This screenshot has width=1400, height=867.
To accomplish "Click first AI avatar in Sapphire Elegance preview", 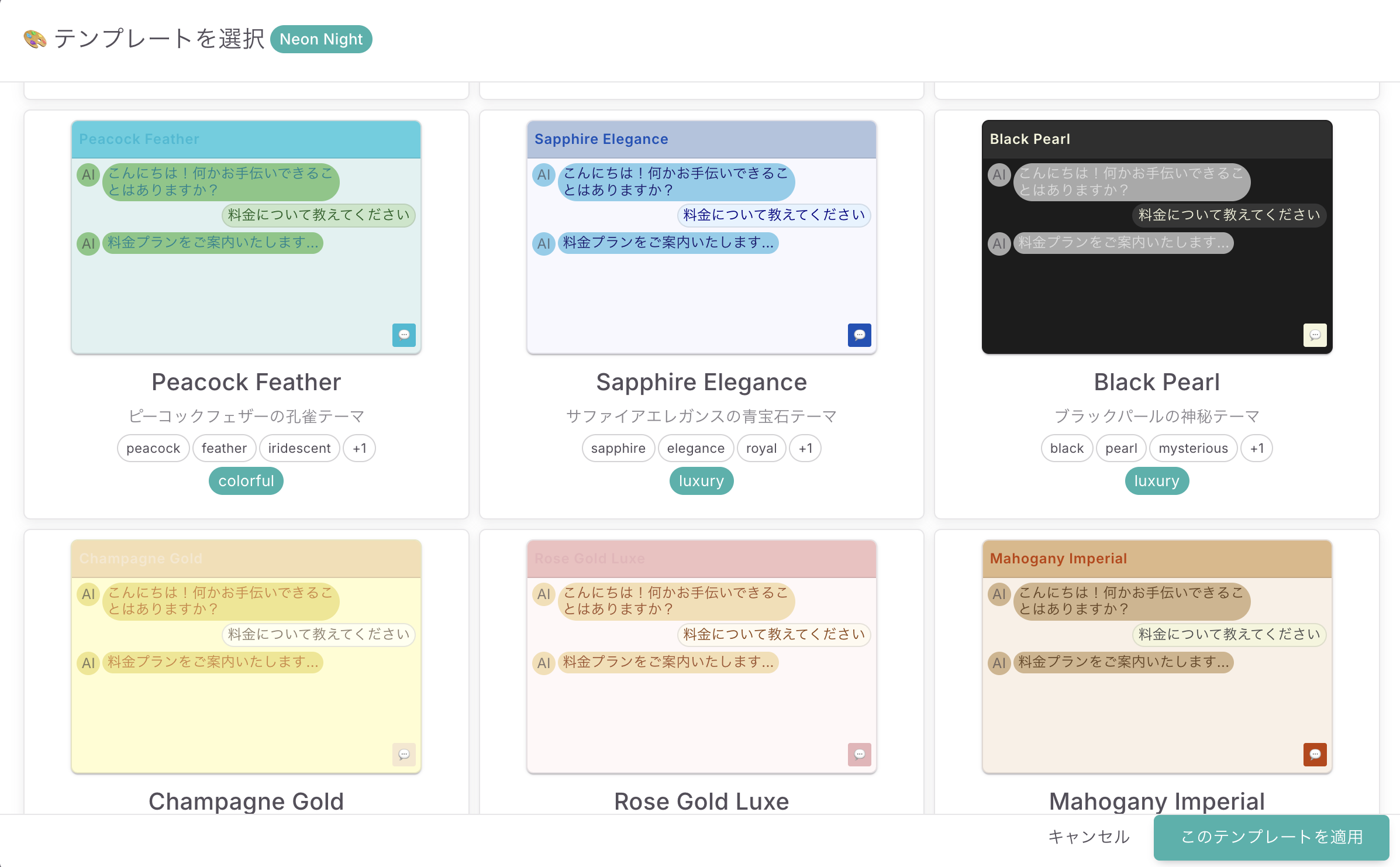I will 544,175.
